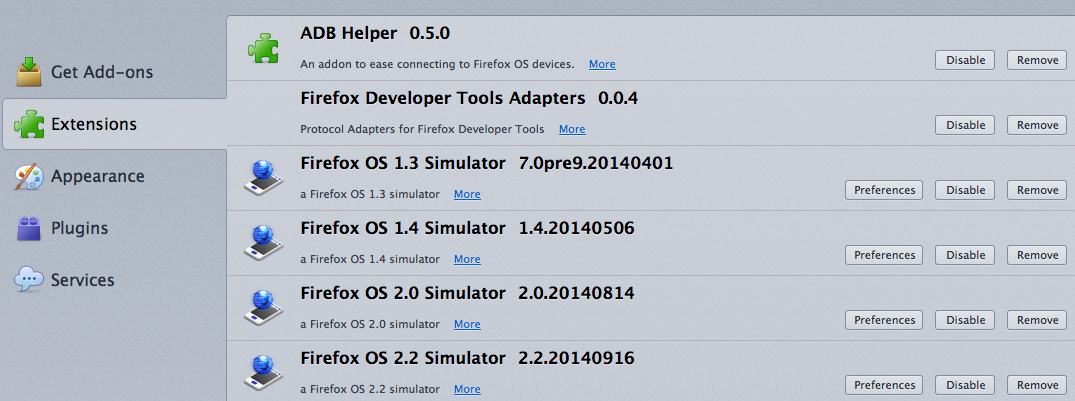The image size is (1075, 401).
Task: Remove the Firefox OS 2.0 Simulator
Action: click(1037, 320)
